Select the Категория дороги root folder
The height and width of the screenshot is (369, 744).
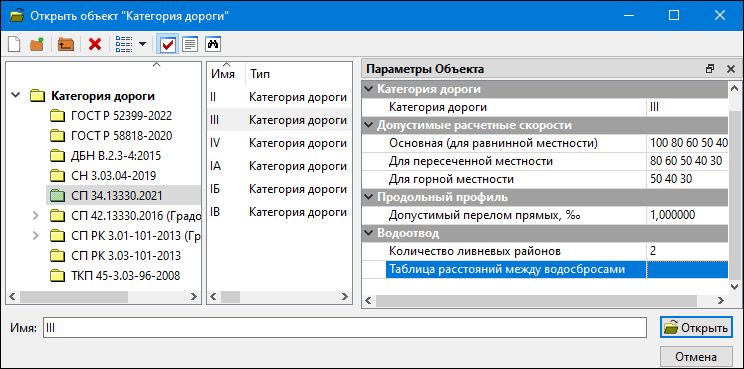pyautogui.click(x=102, y=96)
